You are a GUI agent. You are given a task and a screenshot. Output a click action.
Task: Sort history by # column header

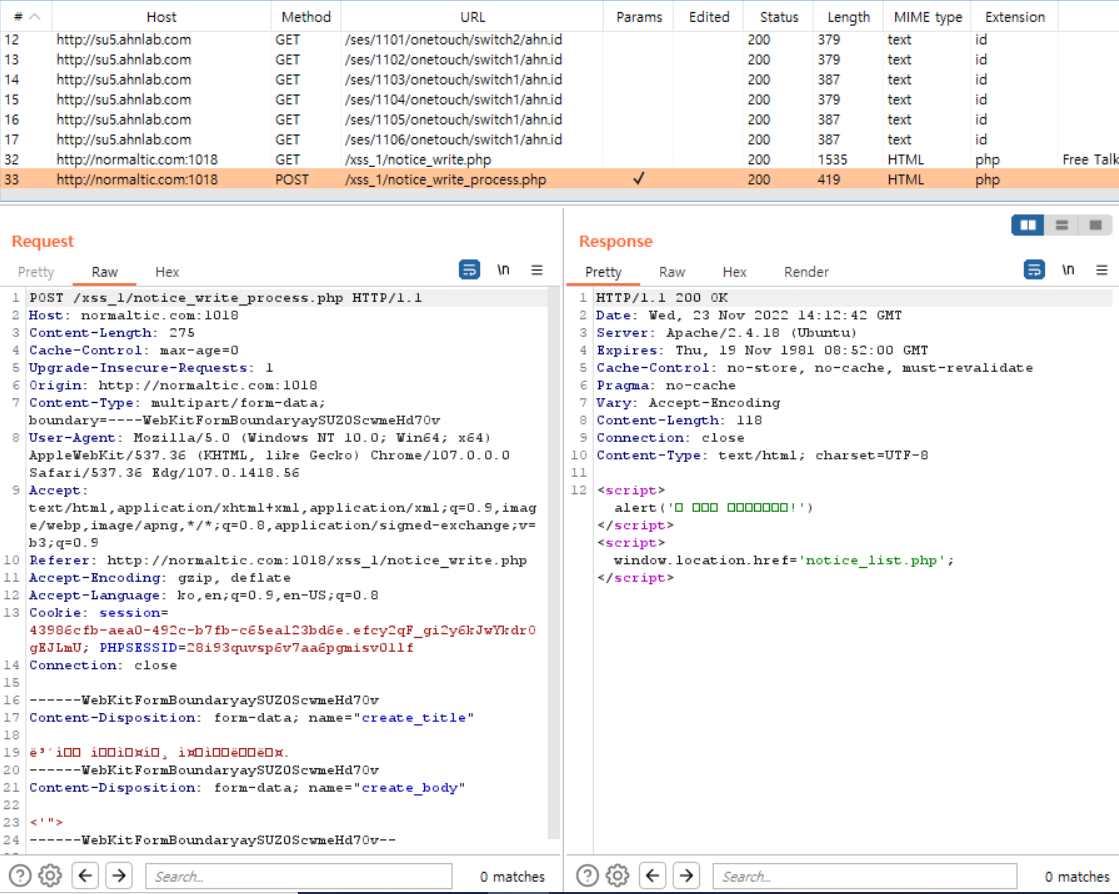point(26,16)
